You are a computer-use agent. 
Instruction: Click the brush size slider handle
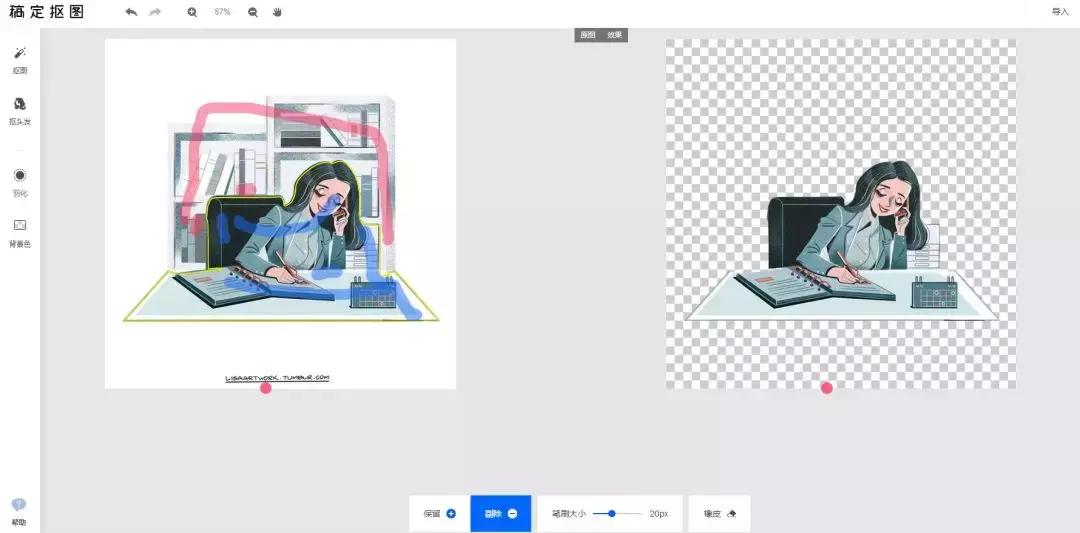click(611, 513)
